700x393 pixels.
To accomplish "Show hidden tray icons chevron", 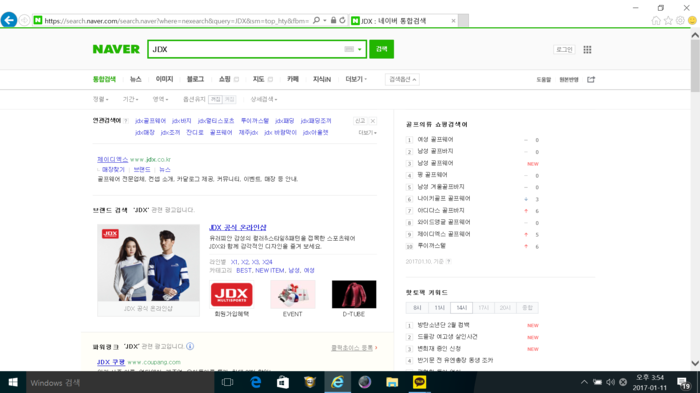I will pos(584,382).
